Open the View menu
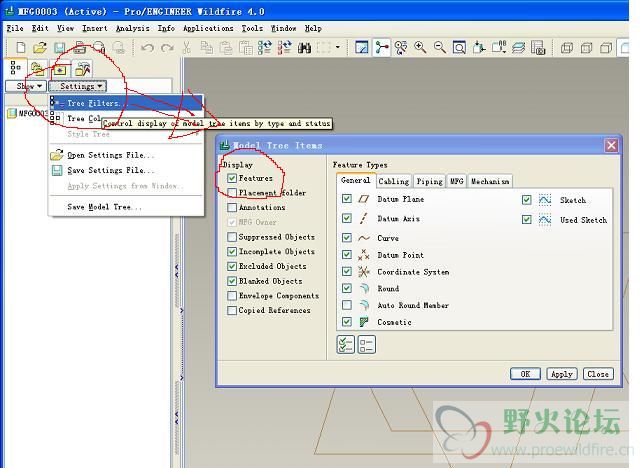 pos(65,28)
